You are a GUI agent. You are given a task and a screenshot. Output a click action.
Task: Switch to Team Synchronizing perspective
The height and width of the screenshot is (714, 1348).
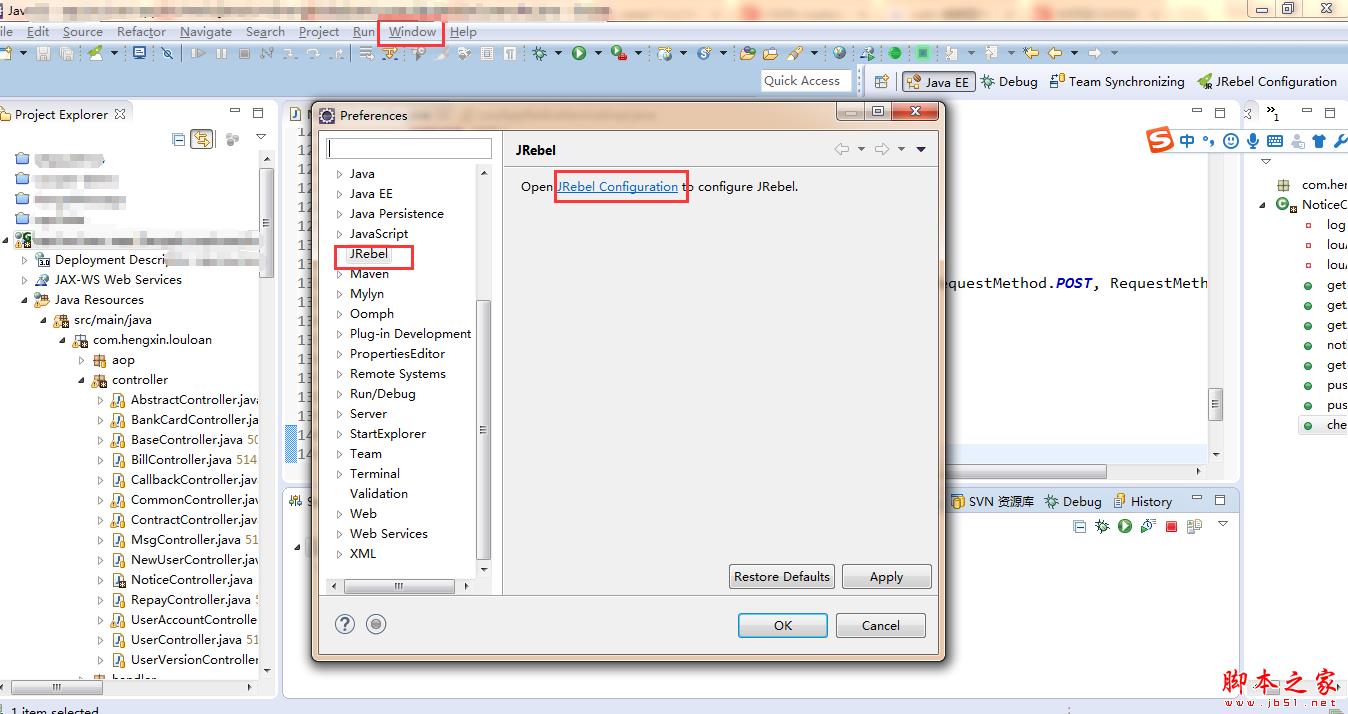[1117, 81]
